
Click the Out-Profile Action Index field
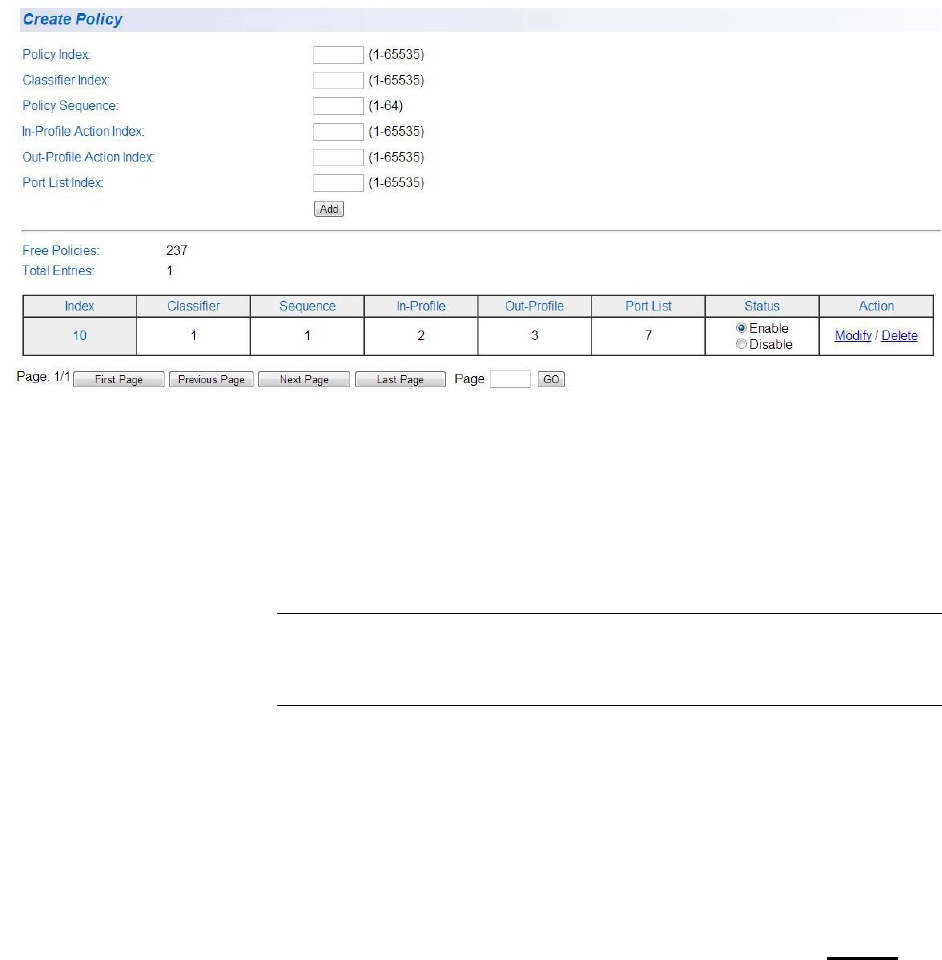(338, 157)
